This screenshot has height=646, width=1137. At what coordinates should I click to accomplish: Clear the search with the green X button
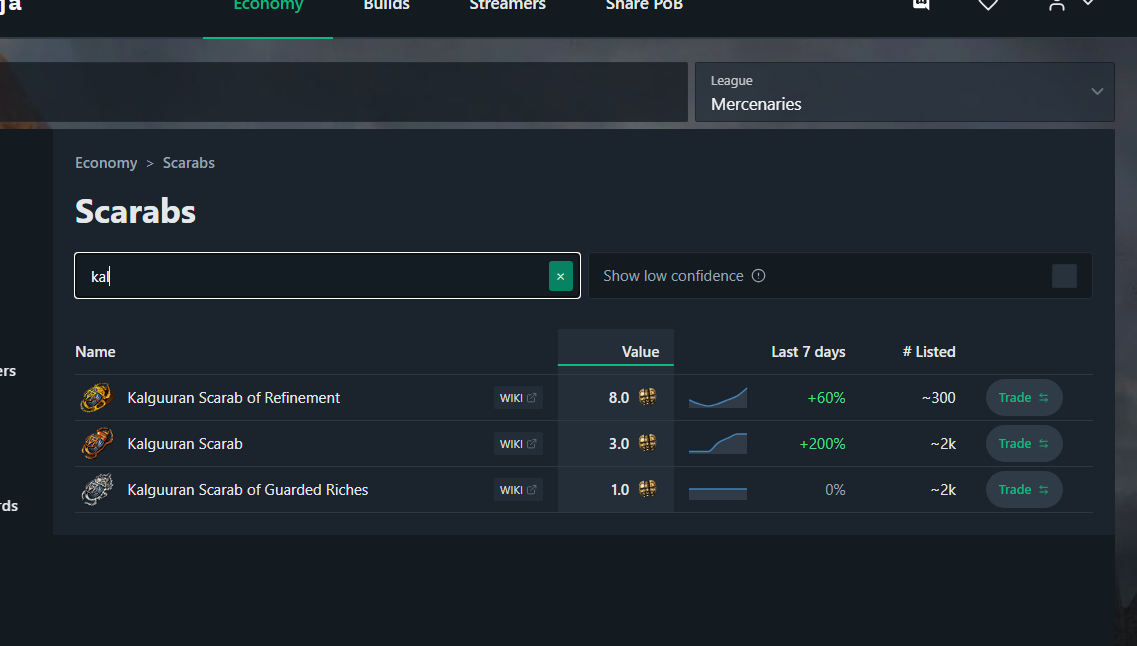tap(561, 276)
